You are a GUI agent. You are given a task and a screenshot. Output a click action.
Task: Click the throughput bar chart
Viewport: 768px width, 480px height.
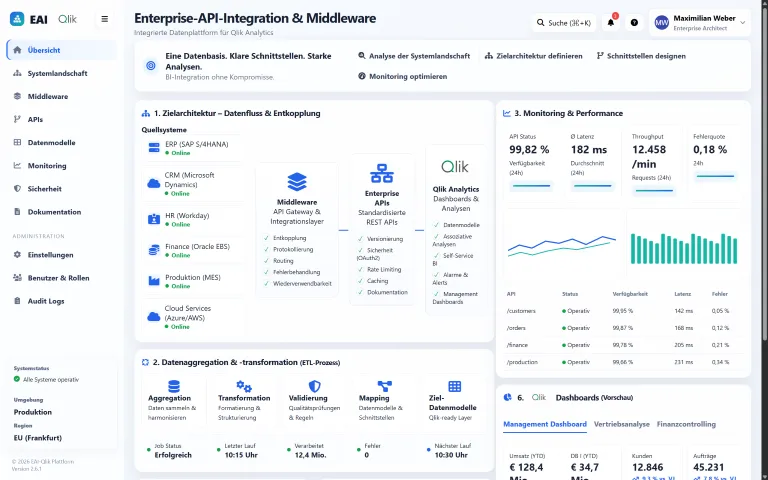(684, 249)
